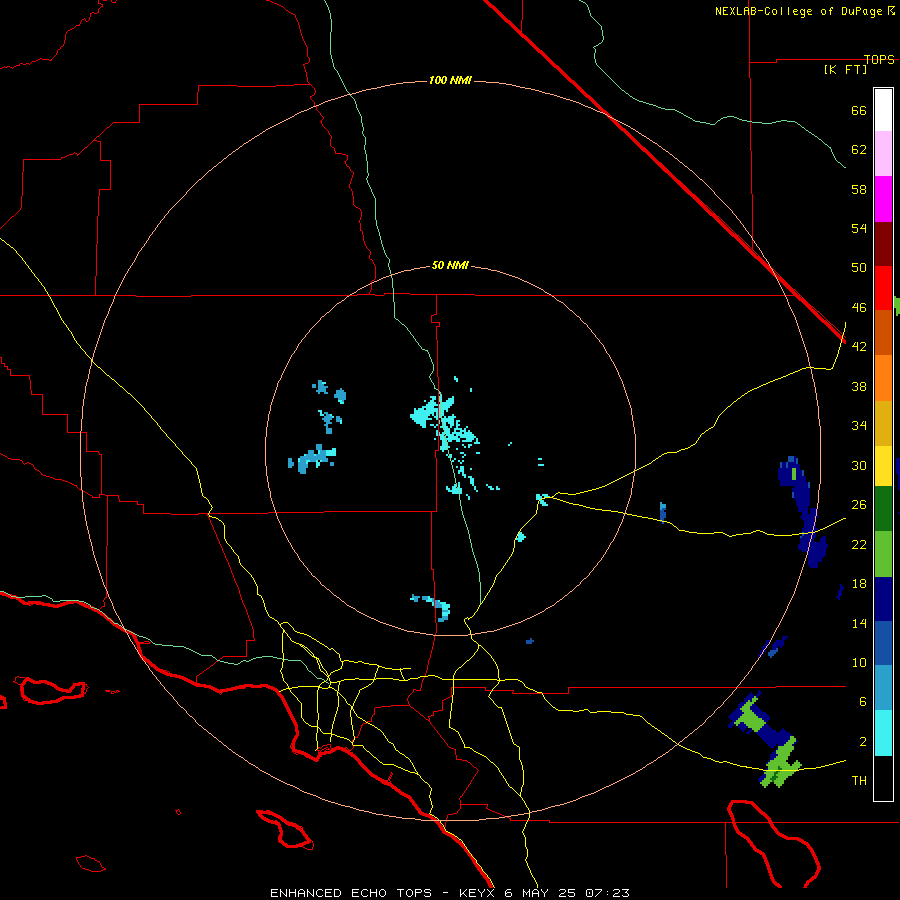Click the "58" legend value
This screenshot has width=900, height=900.
click(859, 189)
